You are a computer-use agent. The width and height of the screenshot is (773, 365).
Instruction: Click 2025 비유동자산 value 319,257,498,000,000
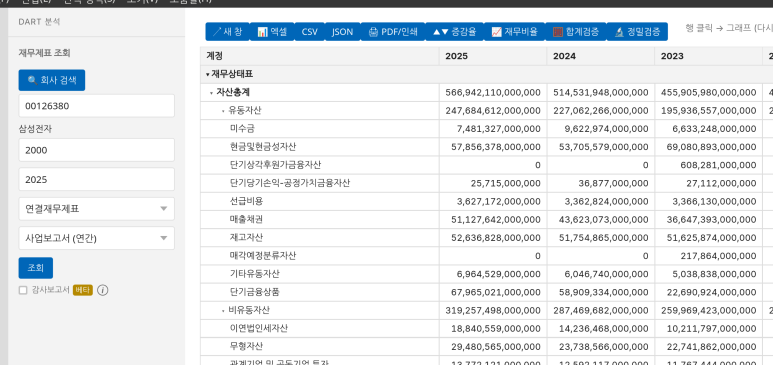pyautogui.click(x=492, y=310)
